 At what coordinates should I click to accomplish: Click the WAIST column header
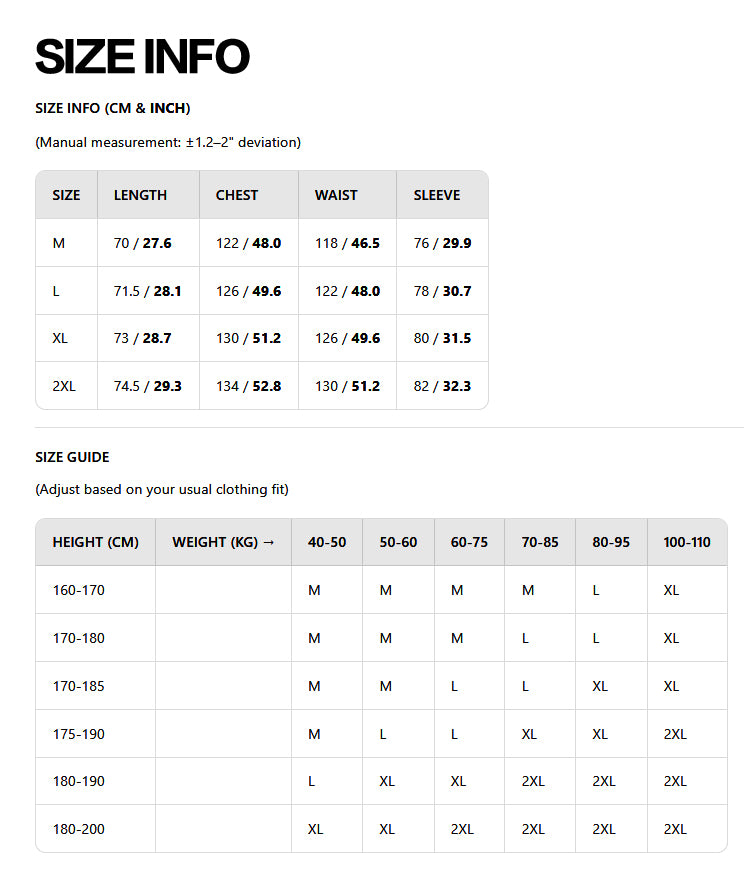336,195
